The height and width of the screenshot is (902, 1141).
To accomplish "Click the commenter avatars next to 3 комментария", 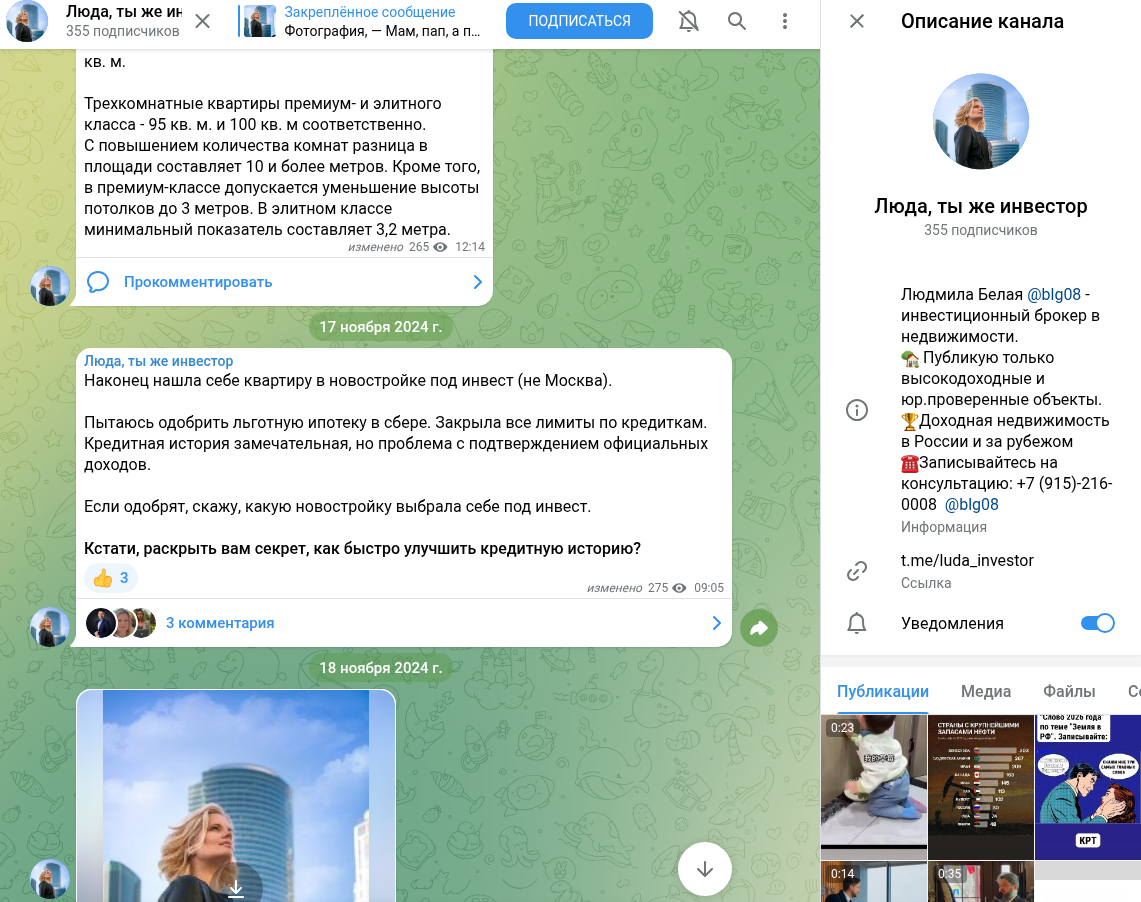I will point(121,623).
